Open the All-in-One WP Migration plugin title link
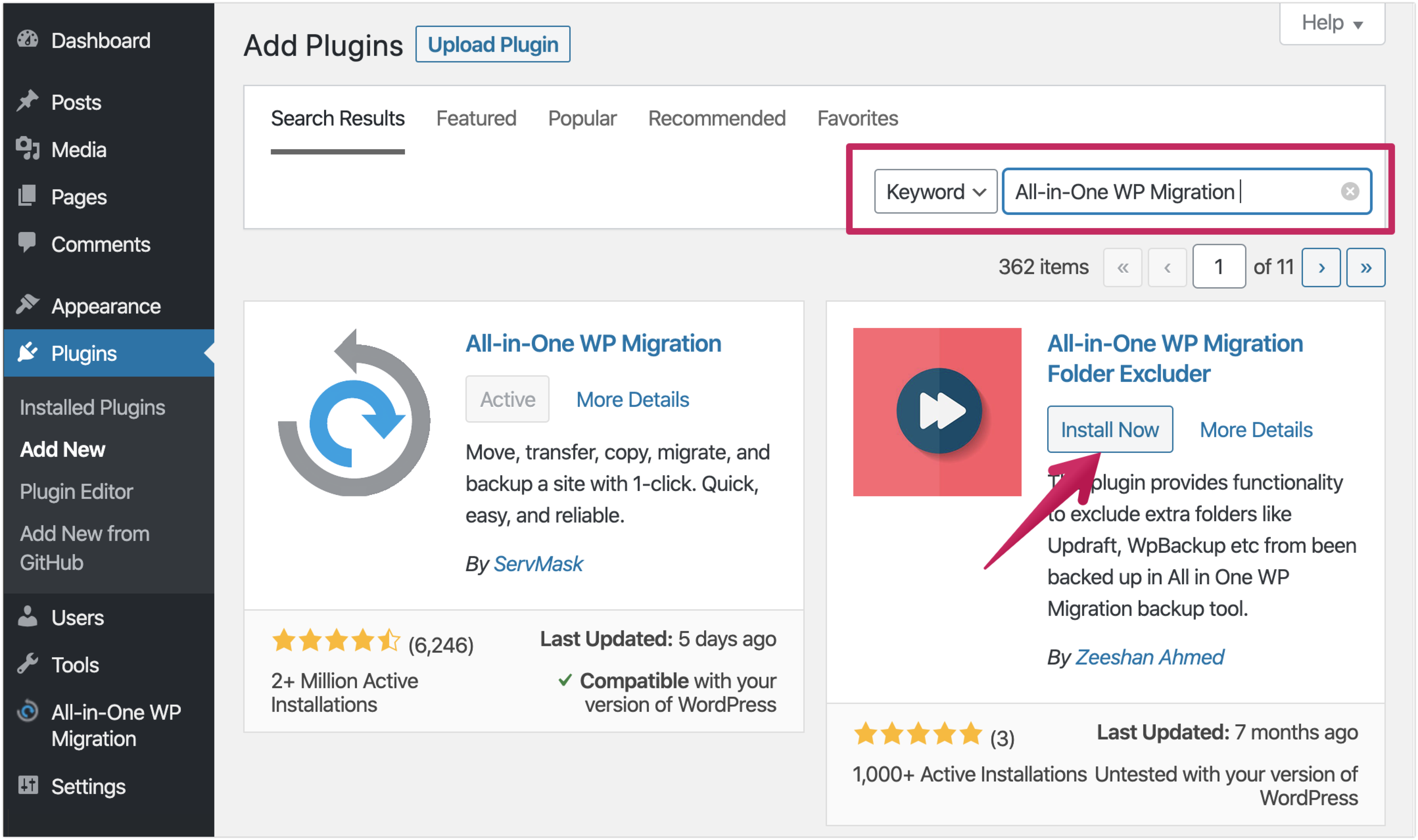1418x840 pixels. point(594,343)
